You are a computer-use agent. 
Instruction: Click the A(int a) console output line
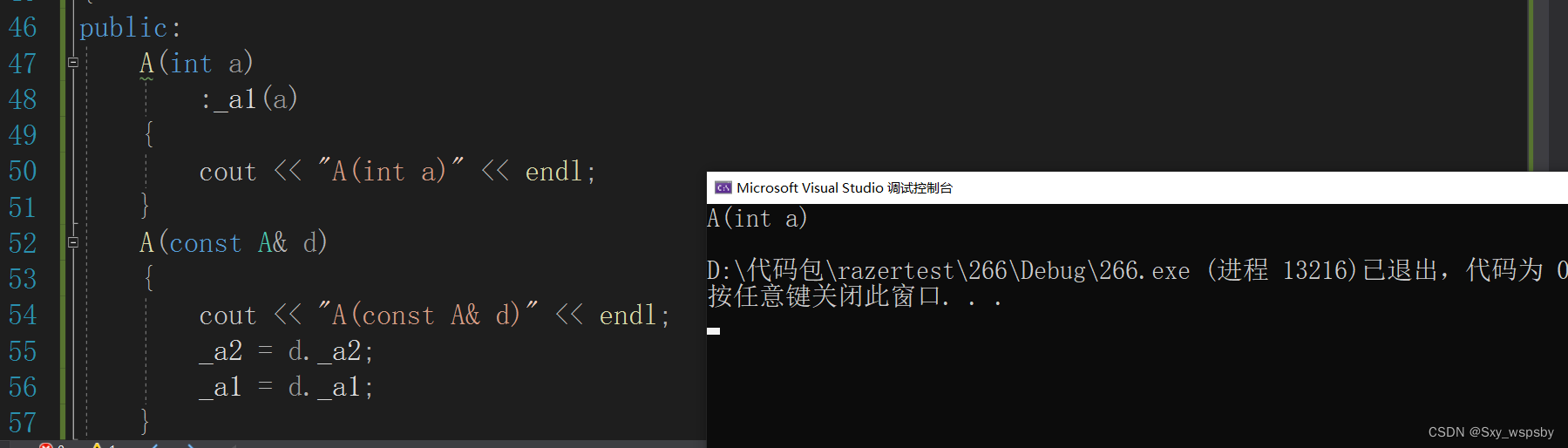(x=757, y=218)
